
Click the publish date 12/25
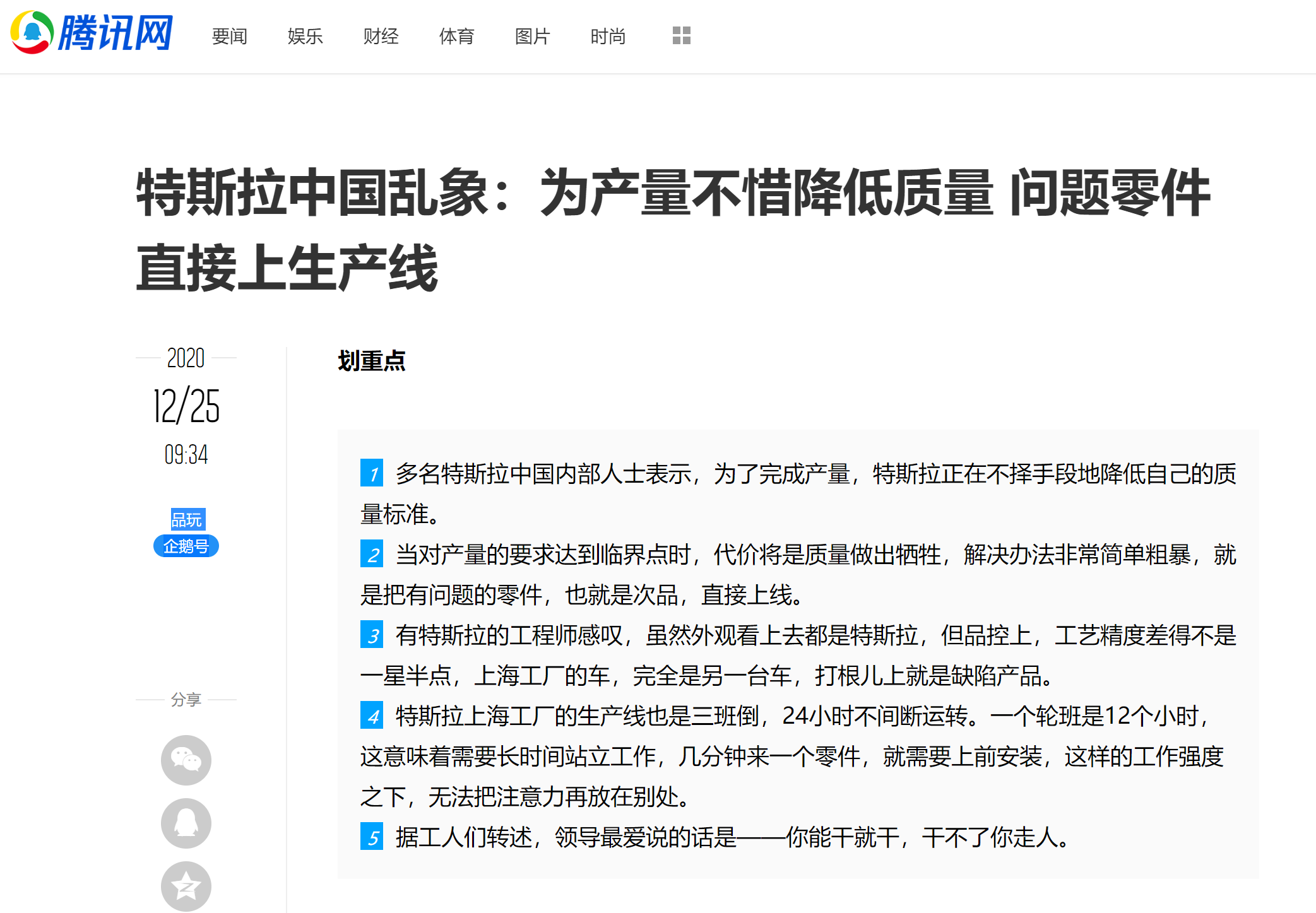pyautogui.click(x=186, y=406)
